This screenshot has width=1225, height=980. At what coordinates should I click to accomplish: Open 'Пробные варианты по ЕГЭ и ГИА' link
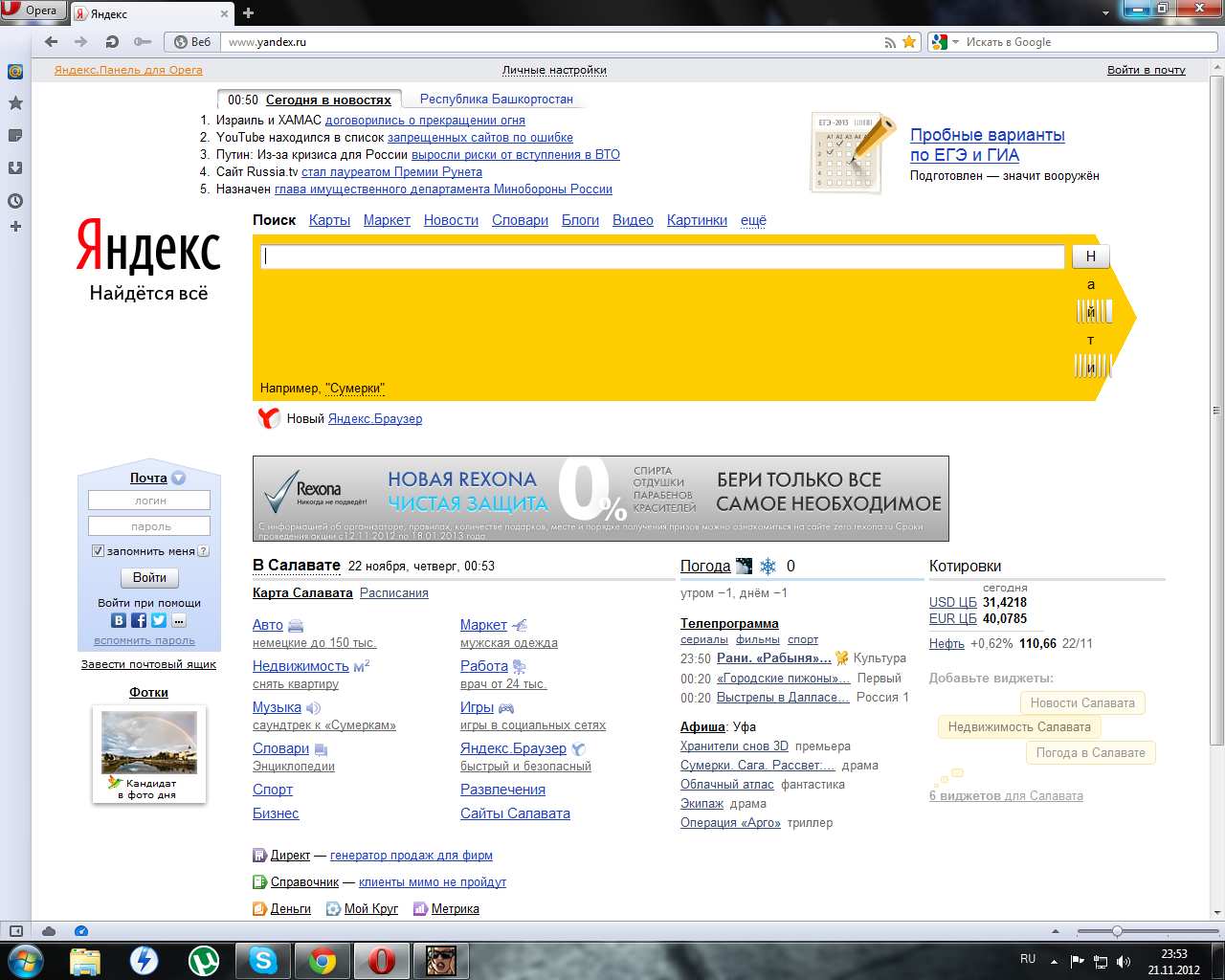click(988, 145)
